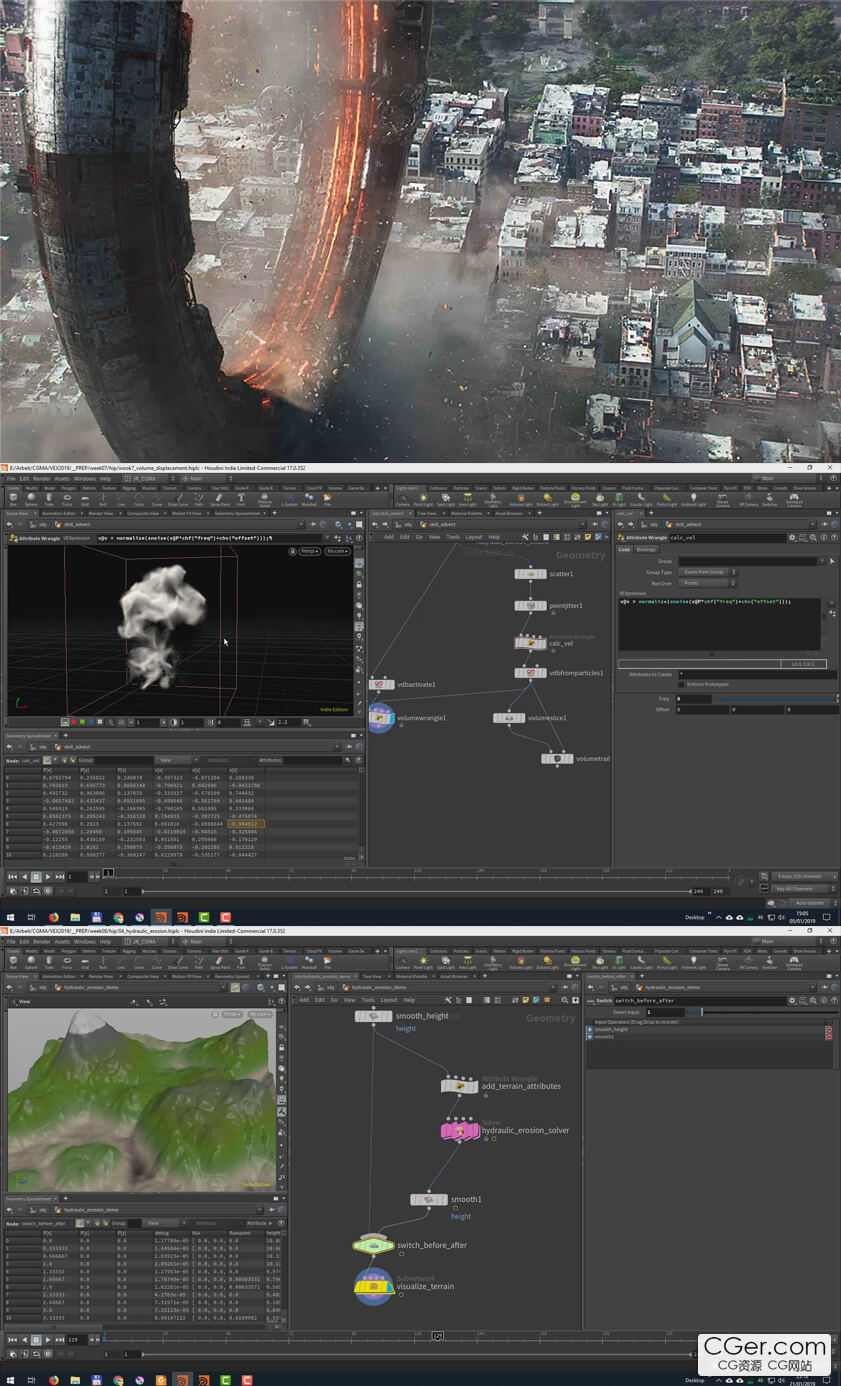
Task: Open the Start menu on the 05/01/2019 taskbar
Action: coord(10,917)
